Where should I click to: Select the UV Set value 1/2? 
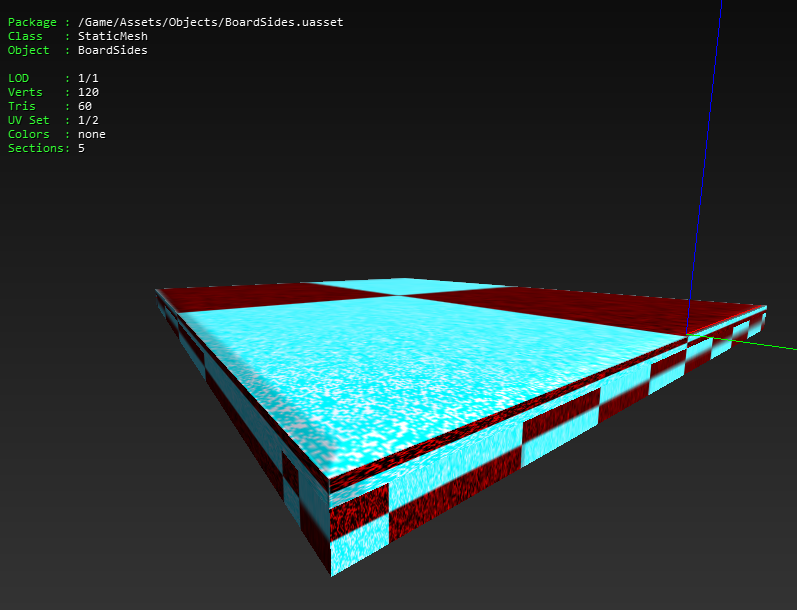click(x=88, y=120)
